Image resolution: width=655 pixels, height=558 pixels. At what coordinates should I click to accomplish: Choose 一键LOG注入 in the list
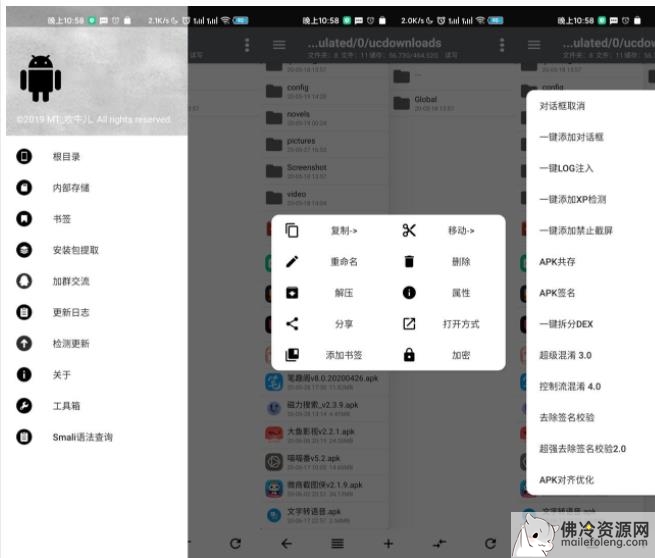[x=566, y=168]
